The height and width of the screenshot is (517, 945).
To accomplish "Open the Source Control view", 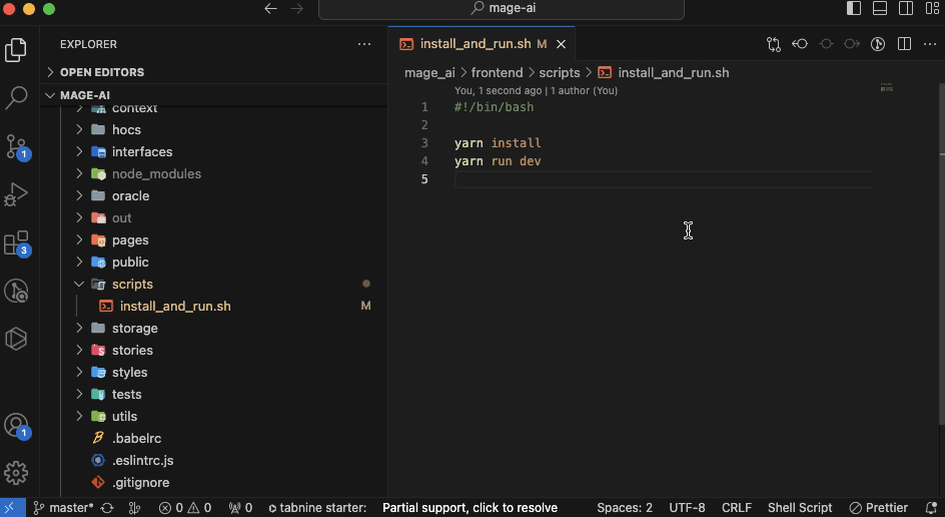I will tap(16, 146).
